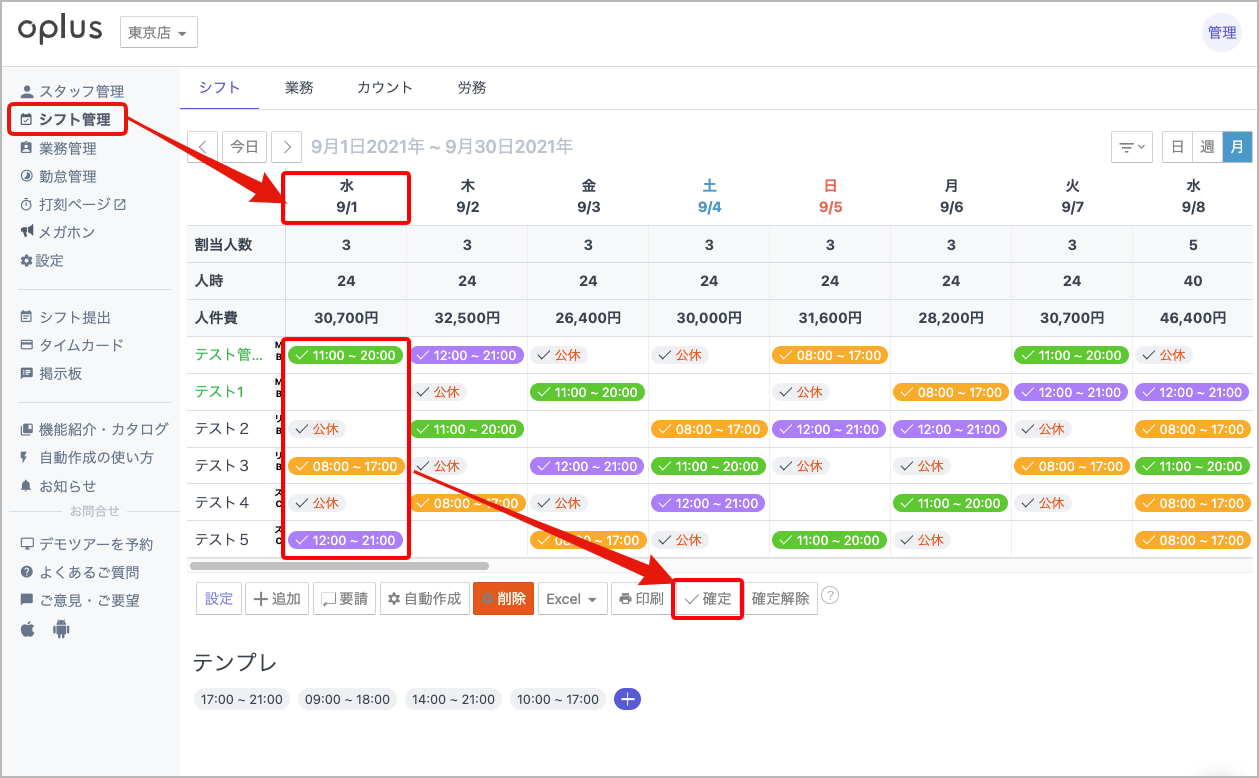
Task: Switch to 月 month view
Action: [x=1237, y=147]
